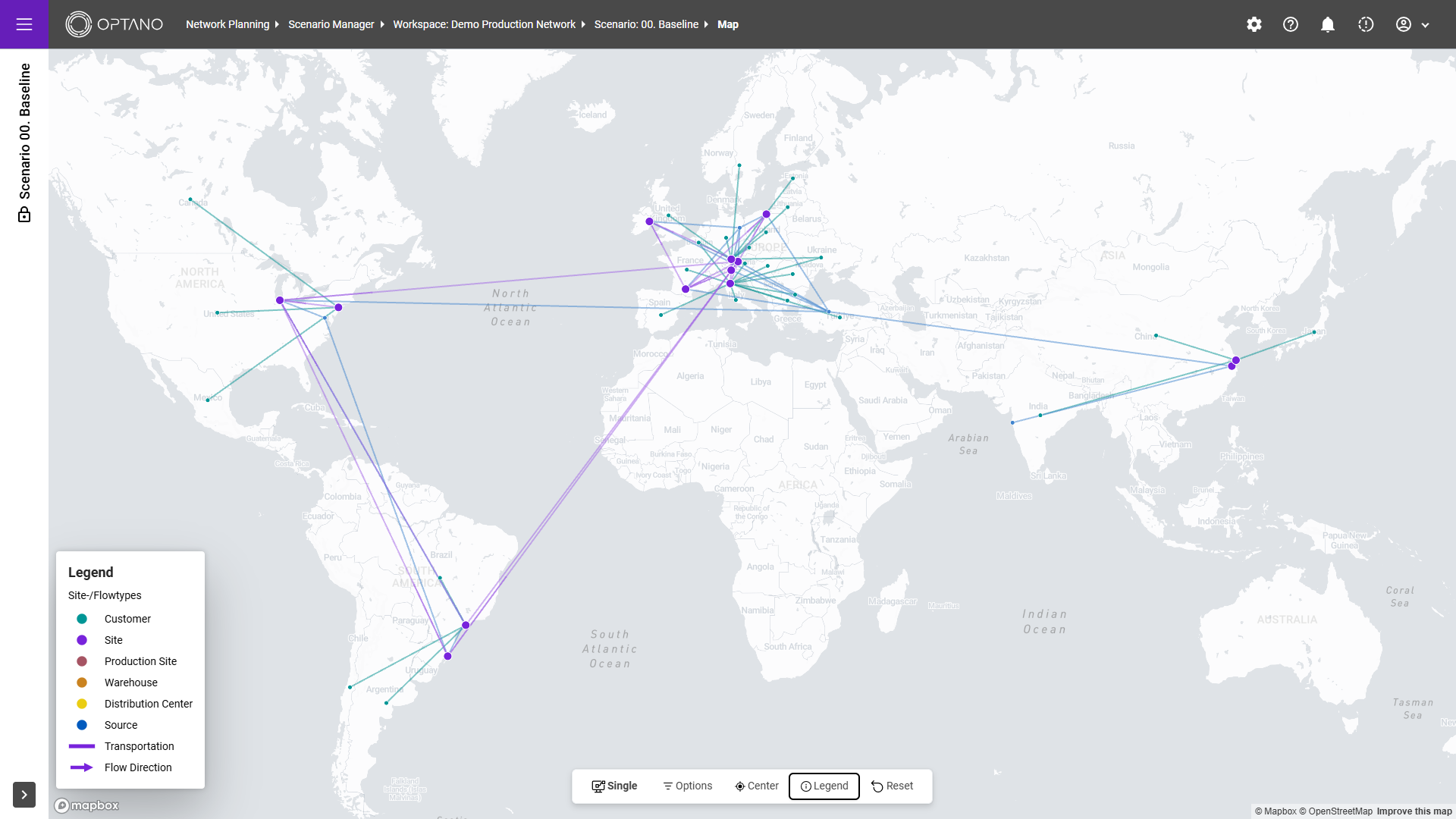Reset the map view

pos(893,786)
